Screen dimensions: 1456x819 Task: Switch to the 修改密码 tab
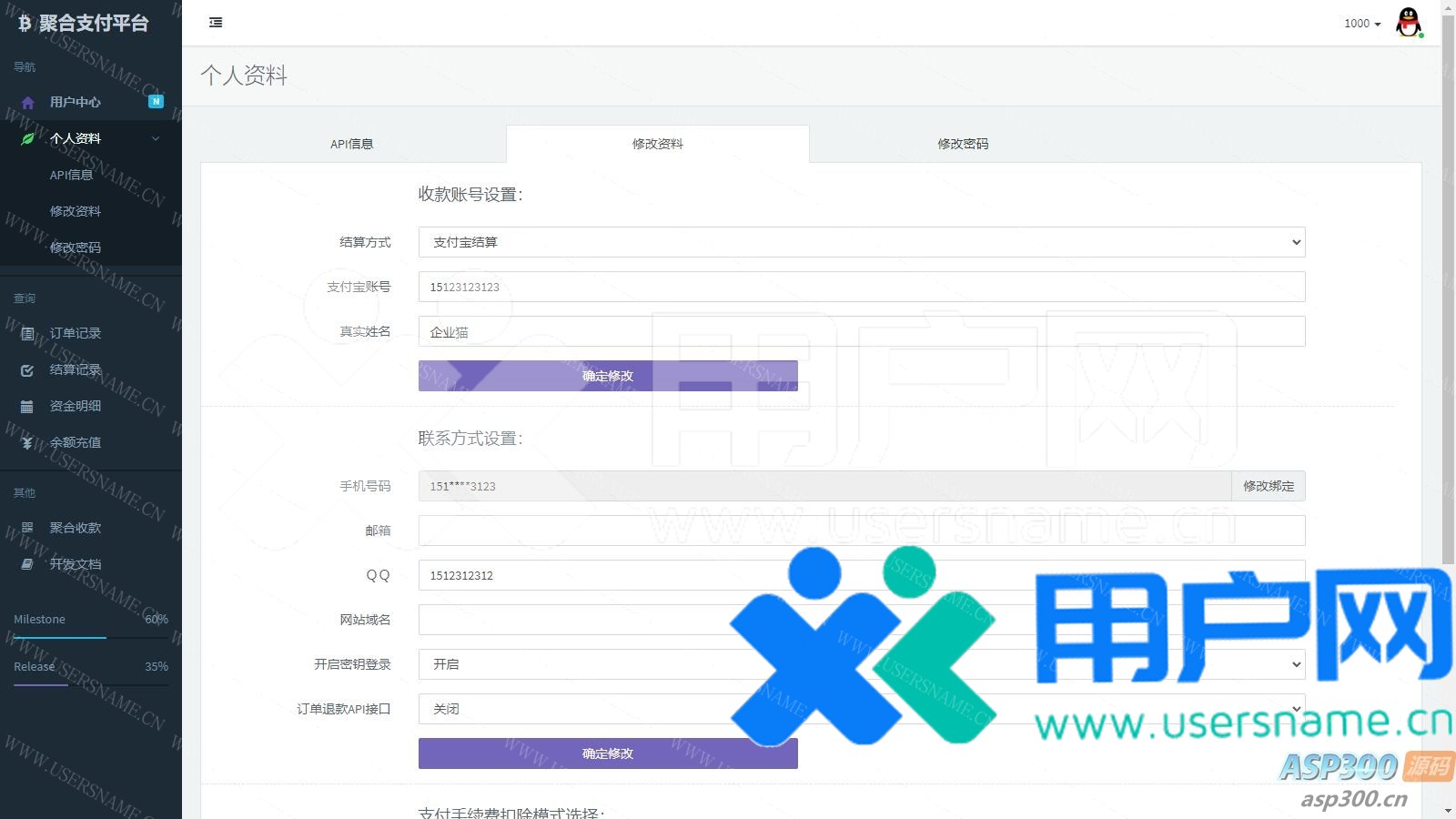pos(963,144)
